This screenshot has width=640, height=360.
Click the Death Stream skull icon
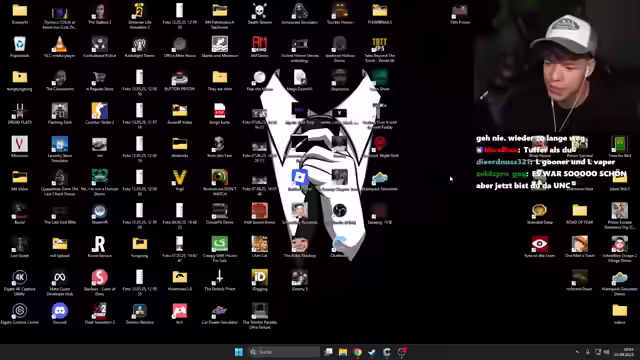pos(260,11)
